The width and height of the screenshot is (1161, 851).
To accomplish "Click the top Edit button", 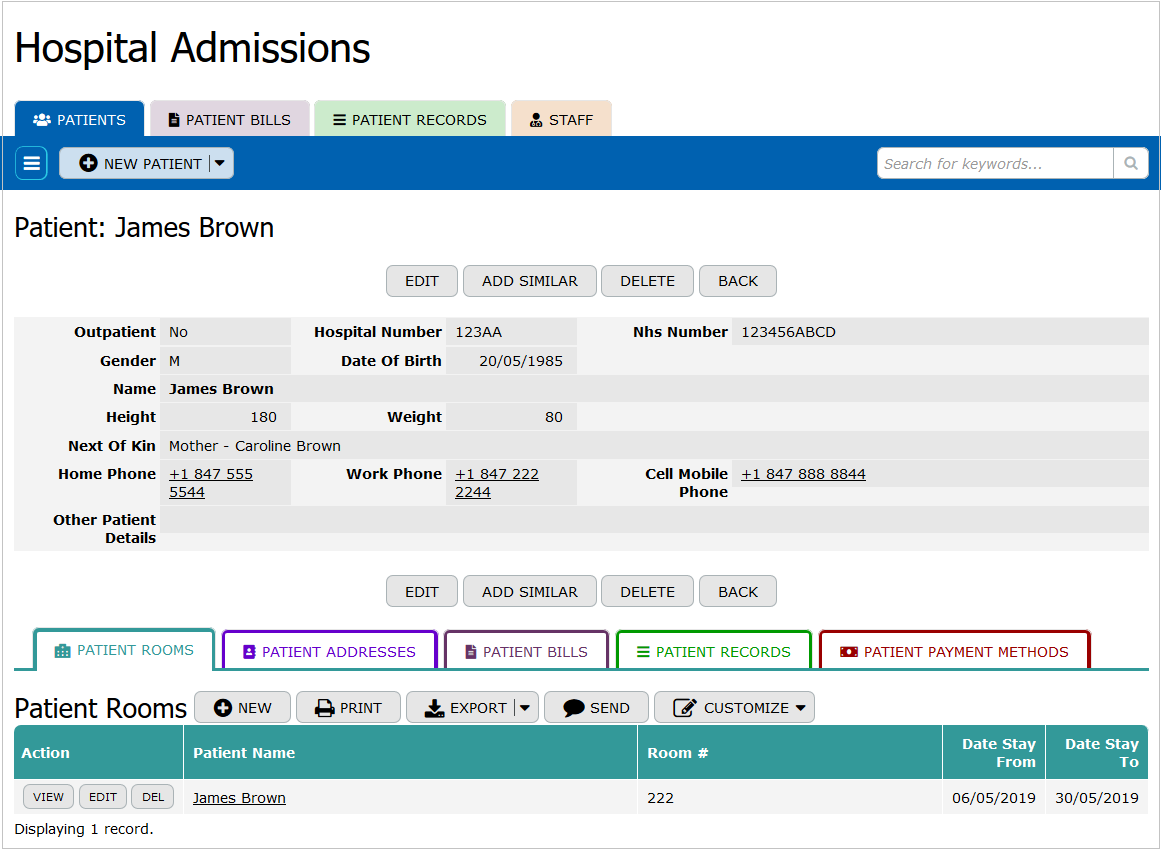I will click(421, 281).
